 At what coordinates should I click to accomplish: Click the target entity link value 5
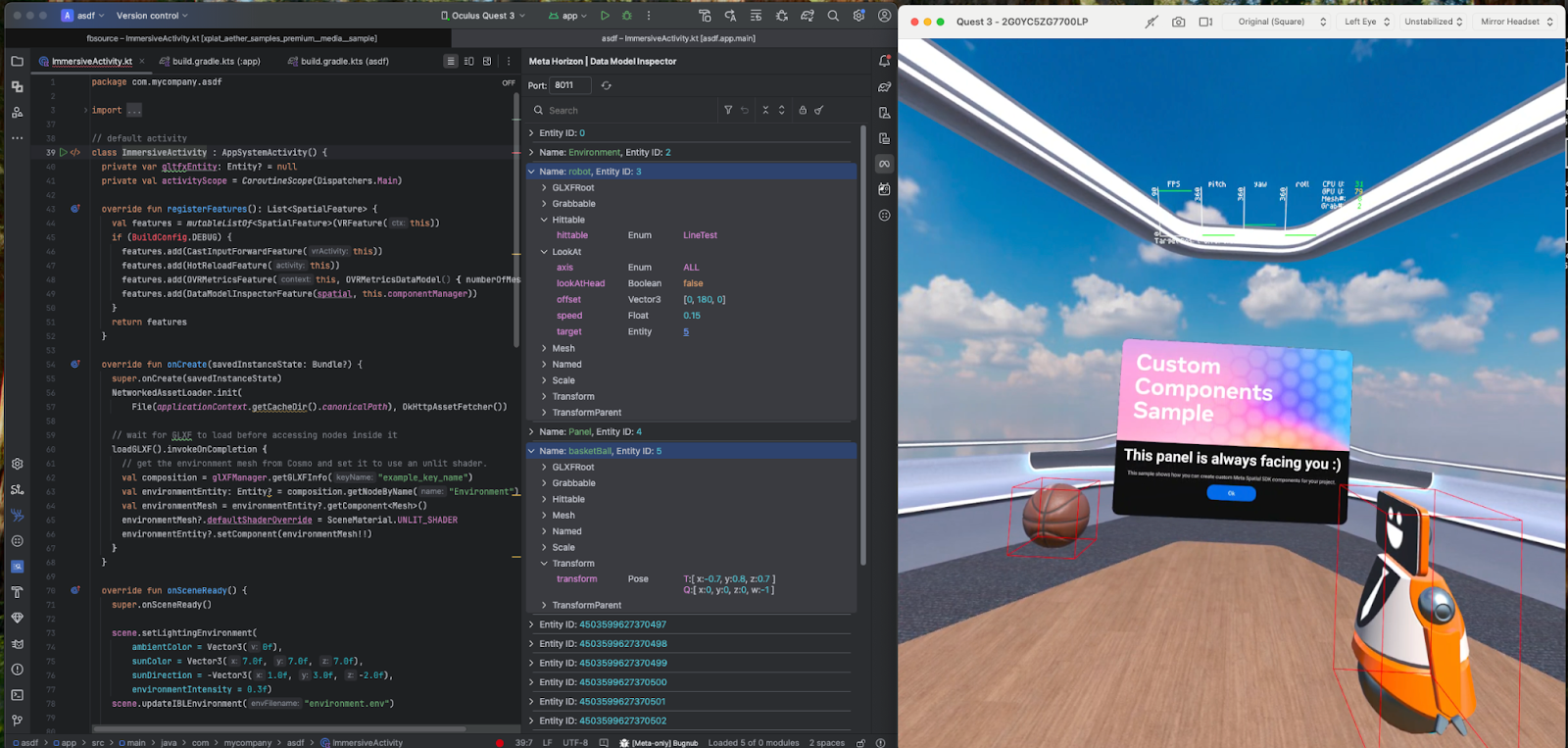[686, 331]
